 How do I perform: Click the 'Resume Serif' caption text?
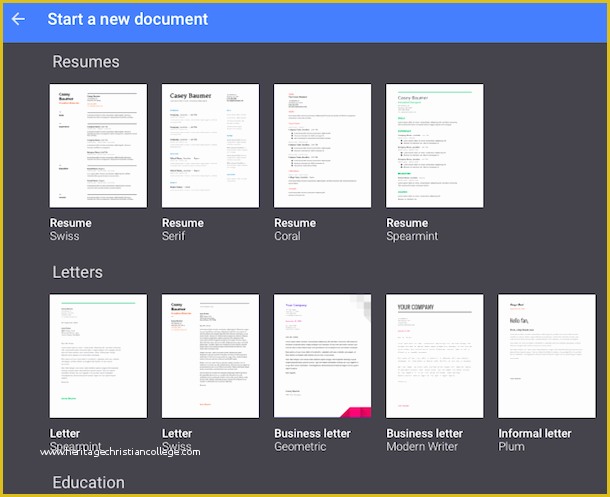tap(183, 229)
